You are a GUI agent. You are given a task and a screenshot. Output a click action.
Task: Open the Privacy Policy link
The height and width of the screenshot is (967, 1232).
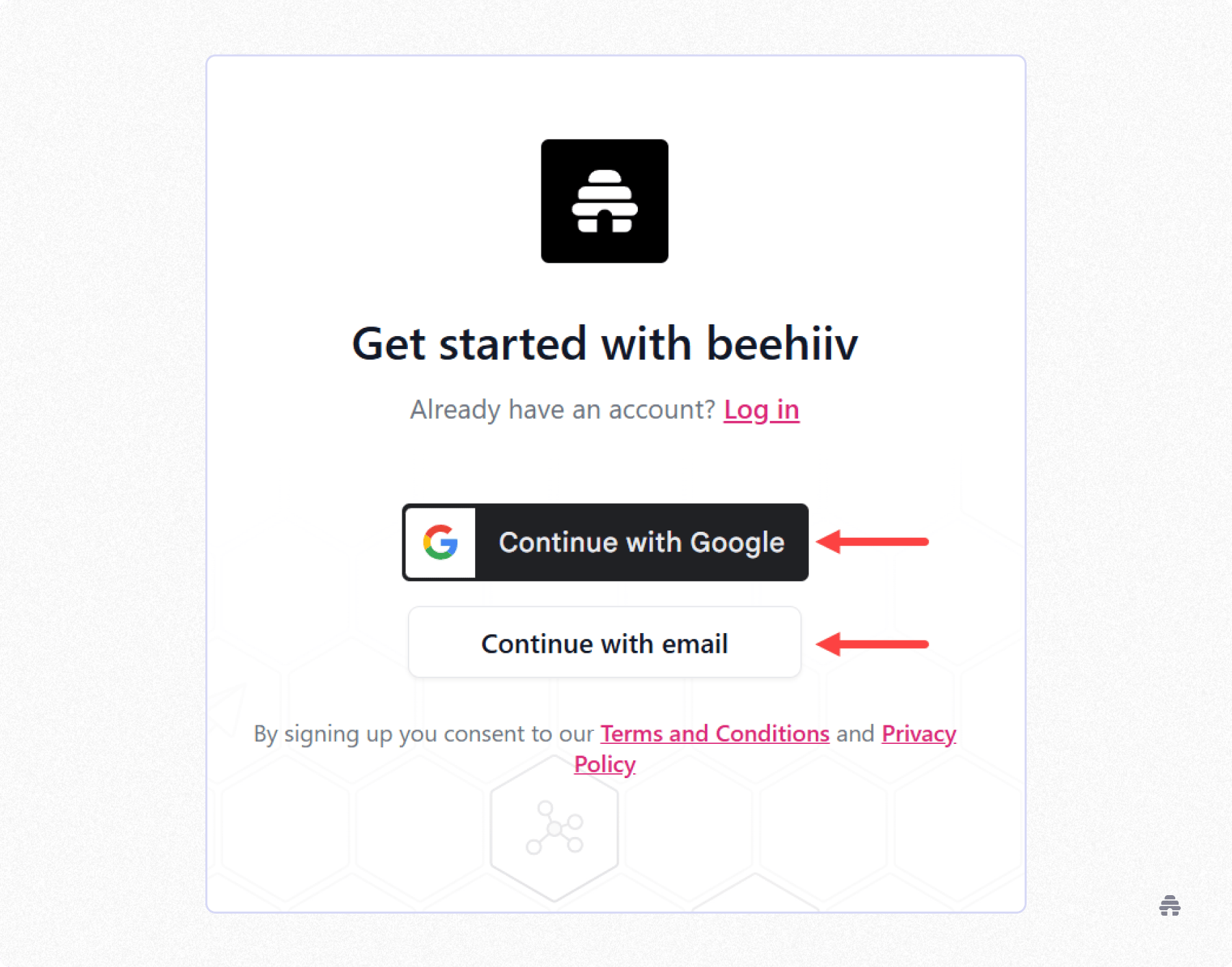coord(919,734)
